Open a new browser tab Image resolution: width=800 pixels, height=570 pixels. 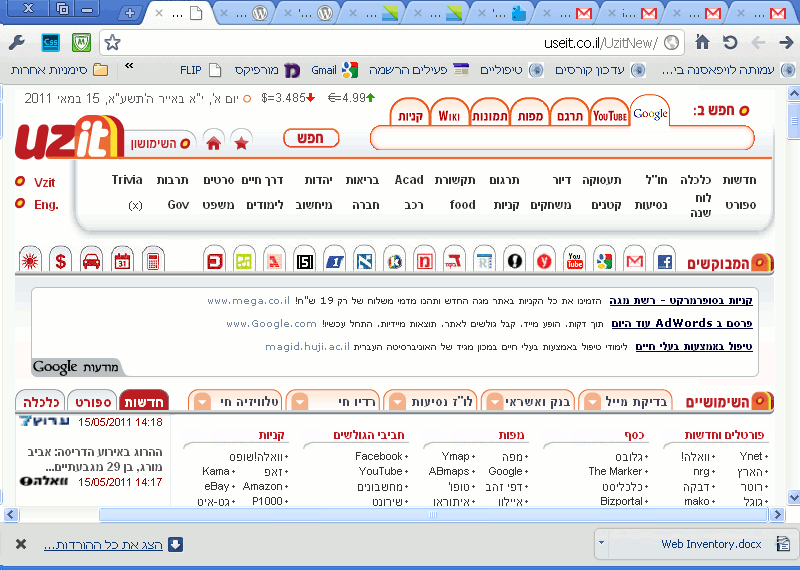[130, 13]
